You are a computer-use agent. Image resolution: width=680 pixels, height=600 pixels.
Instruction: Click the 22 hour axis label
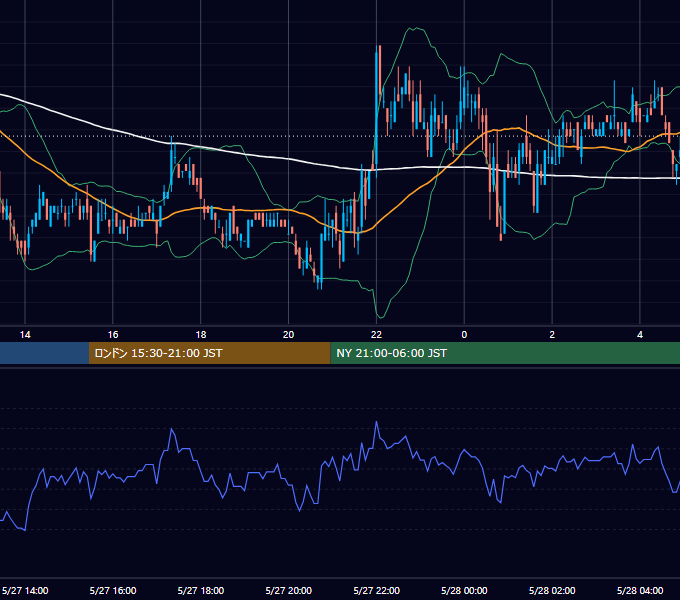376,335
